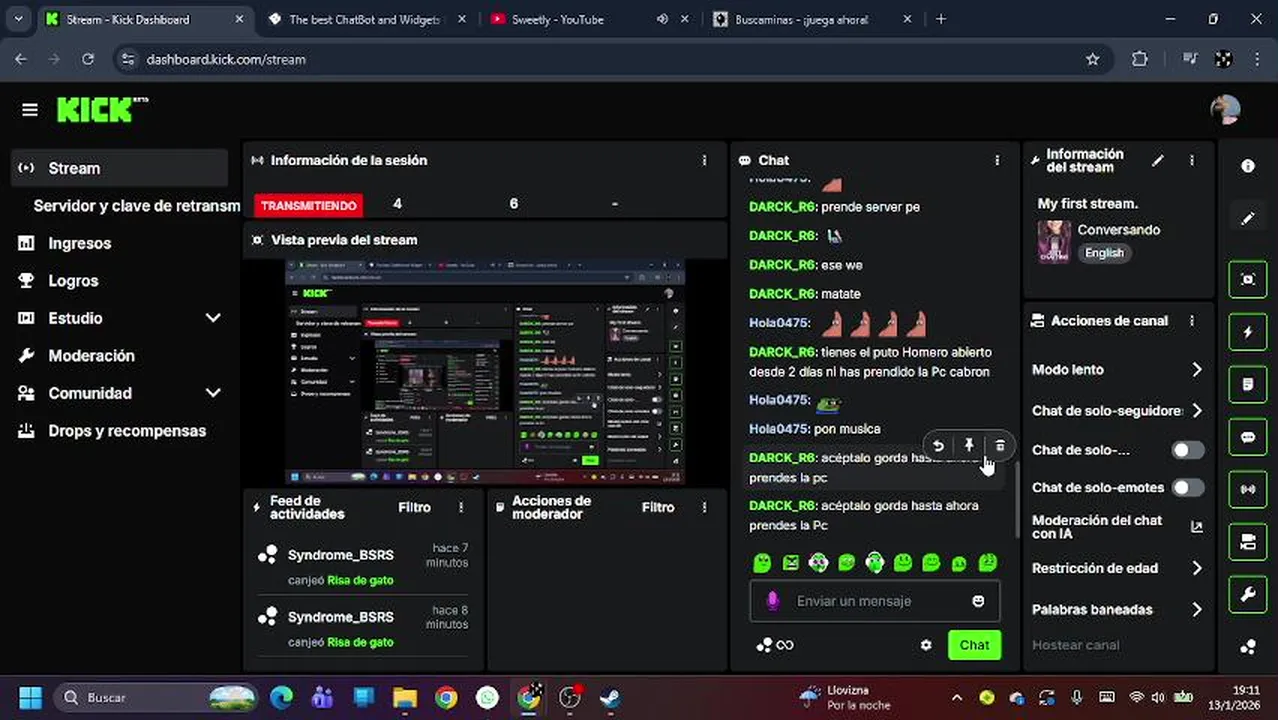Toggle Chat de solo-emotes switch
Viewport: 1278px width, 720px height.
pos(1187,487)
